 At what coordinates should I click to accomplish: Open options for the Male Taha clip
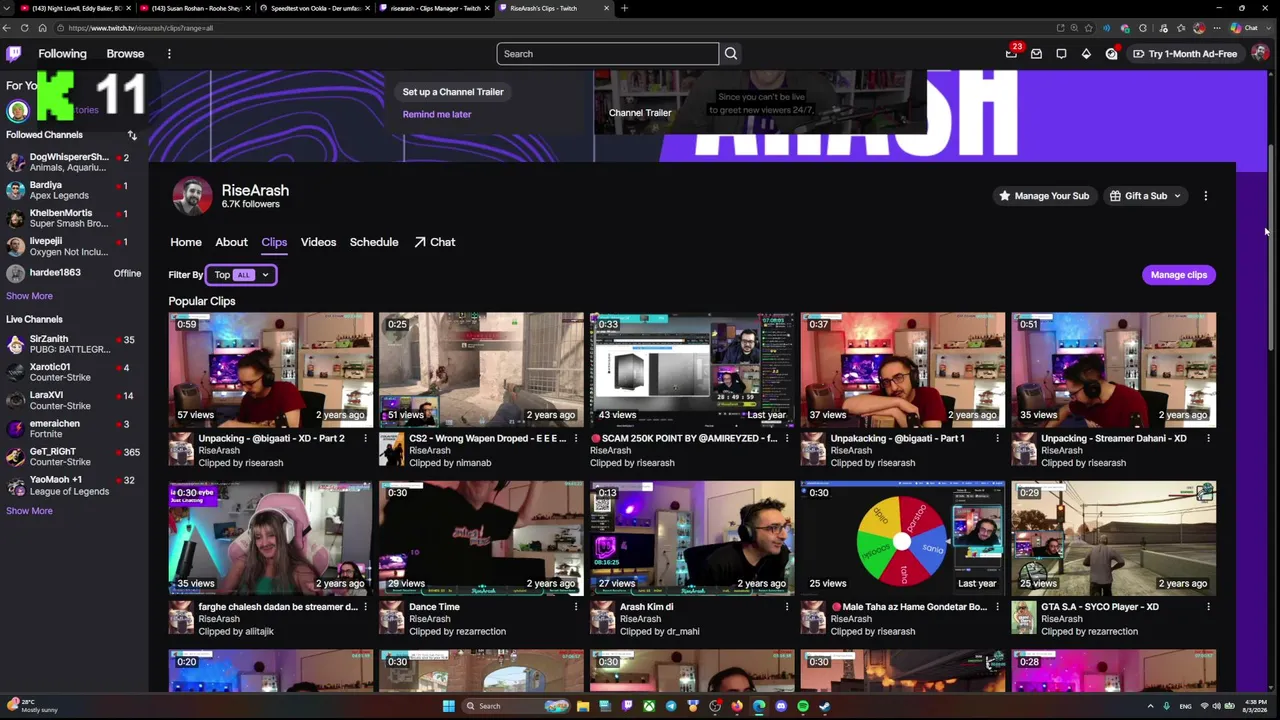[x=997, y=607]
